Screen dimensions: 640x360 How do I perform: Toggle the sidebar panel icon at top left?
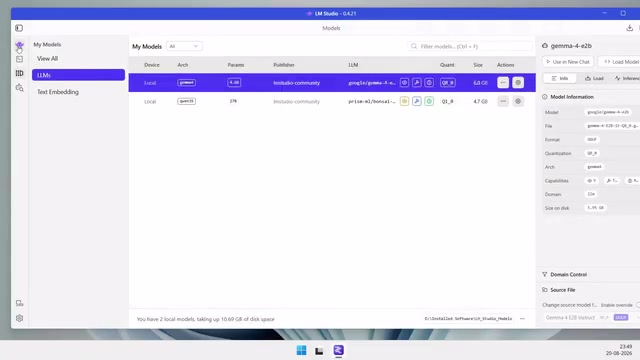19,28
